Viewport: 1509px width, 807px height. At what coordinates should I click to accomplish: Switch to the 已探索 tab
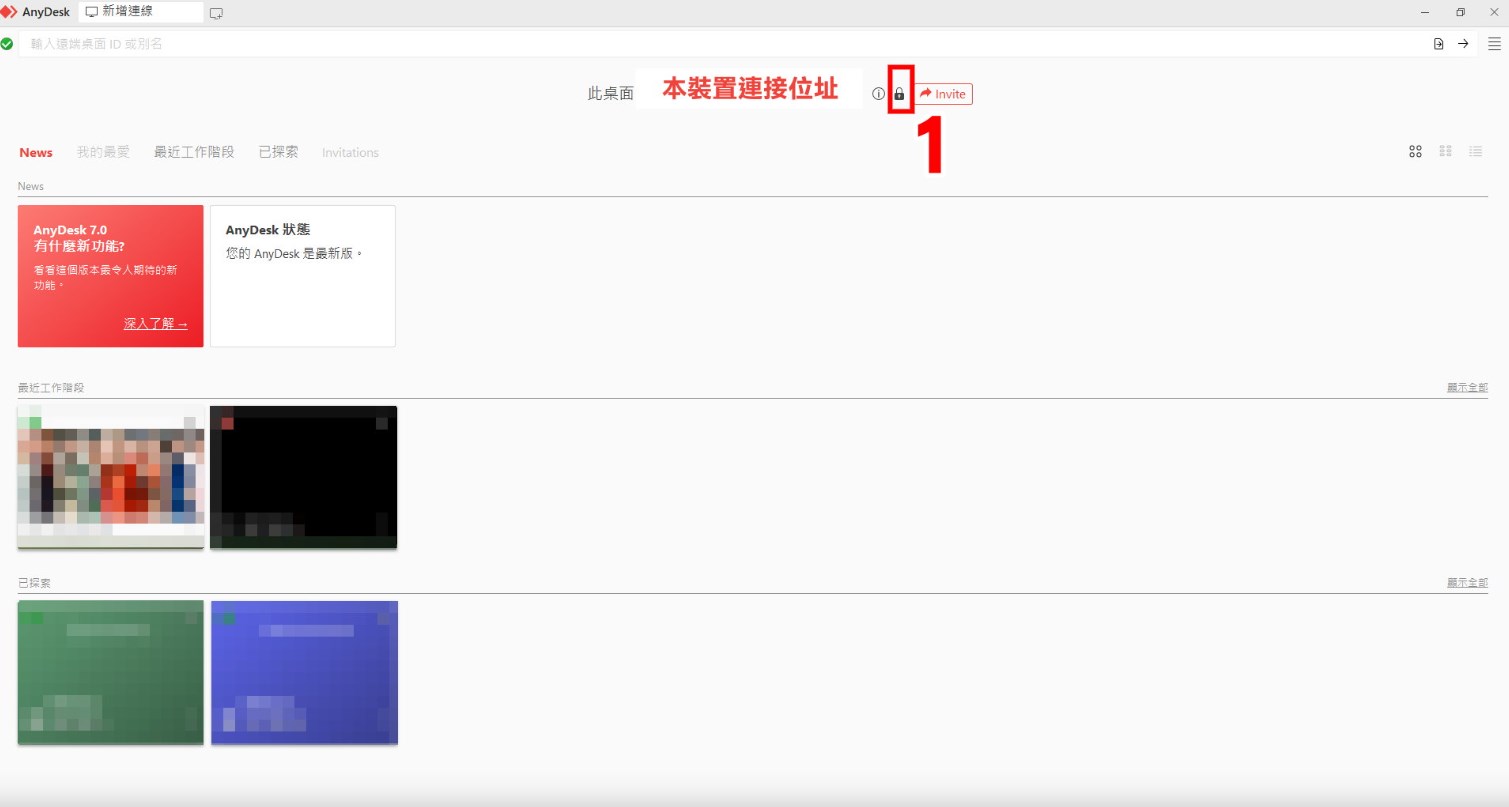(x=278, y=153)
